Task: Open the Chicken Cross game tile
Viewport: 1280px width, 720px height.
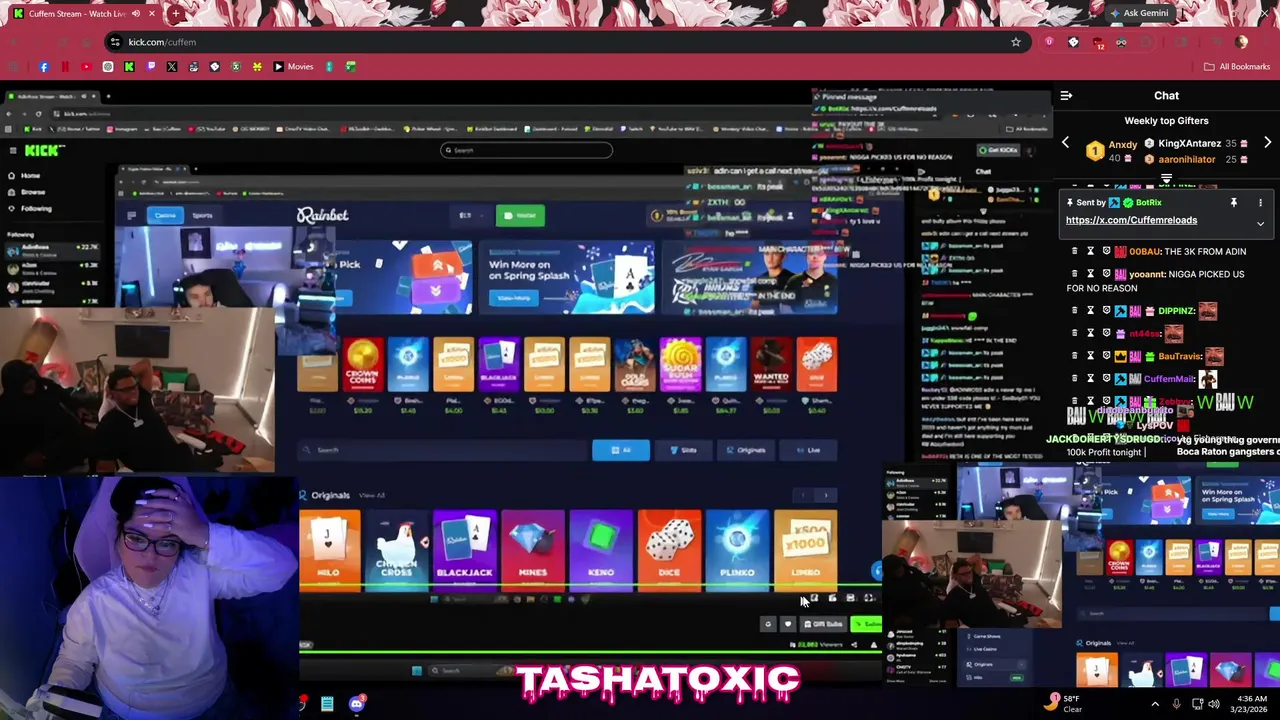Action: [x=396, y=550]
